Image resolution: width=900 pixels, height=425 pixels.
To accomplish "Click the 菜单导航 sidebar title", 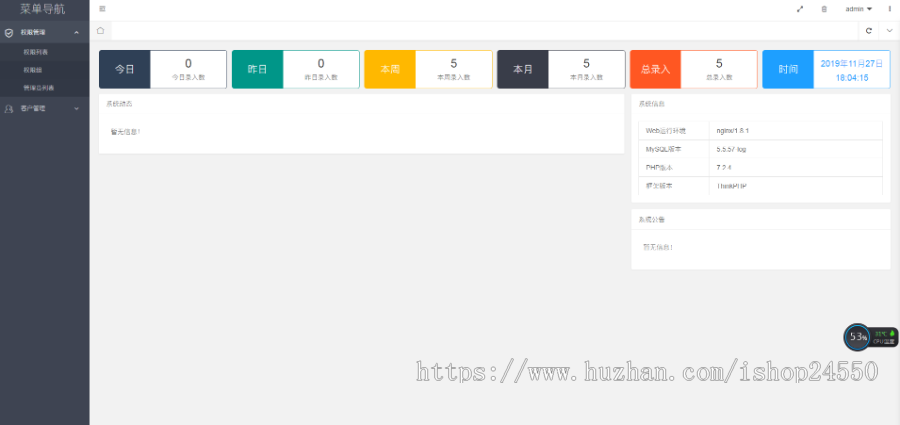I will 43,9.
